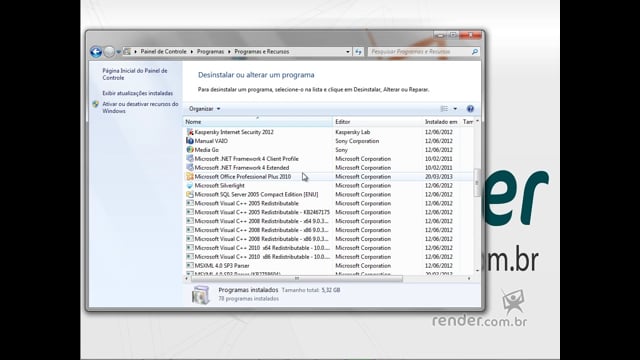Select Microsoft SQL Server 2005 Compact Edition name

pos(256,194)
